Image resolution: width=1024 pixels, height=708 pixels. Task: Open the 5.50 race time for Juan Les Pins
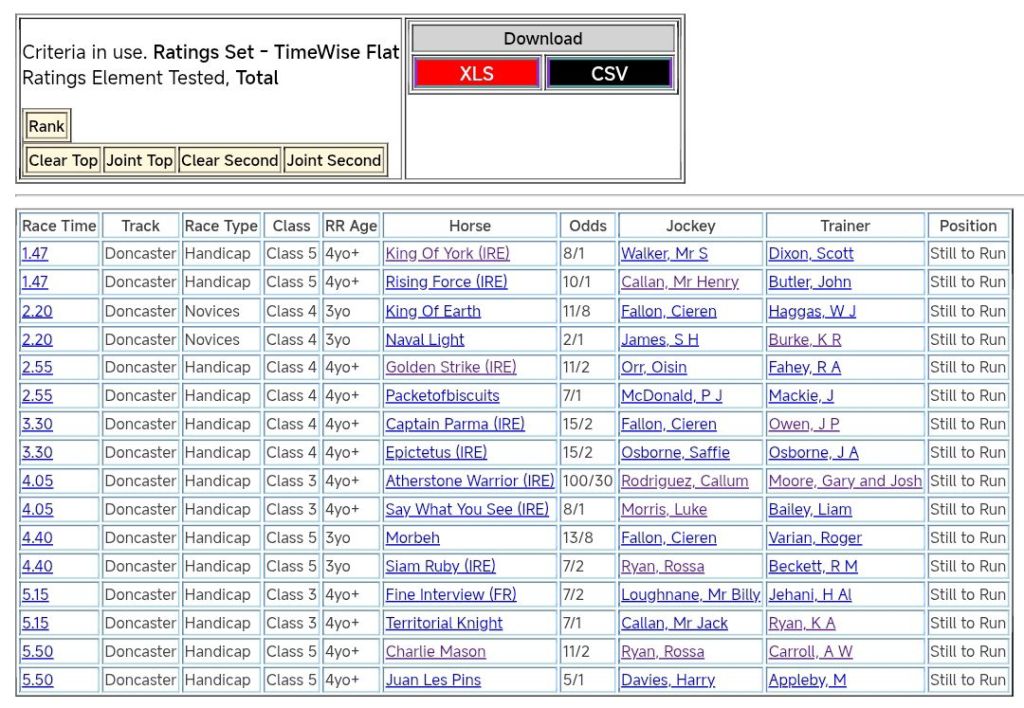point(37,680)
